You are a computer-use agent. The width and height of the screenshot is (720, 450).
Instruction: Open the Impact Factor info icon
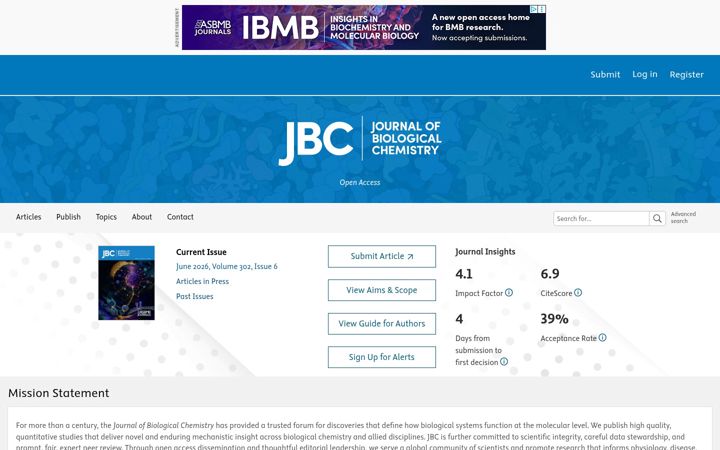click(x=509, y=292)
